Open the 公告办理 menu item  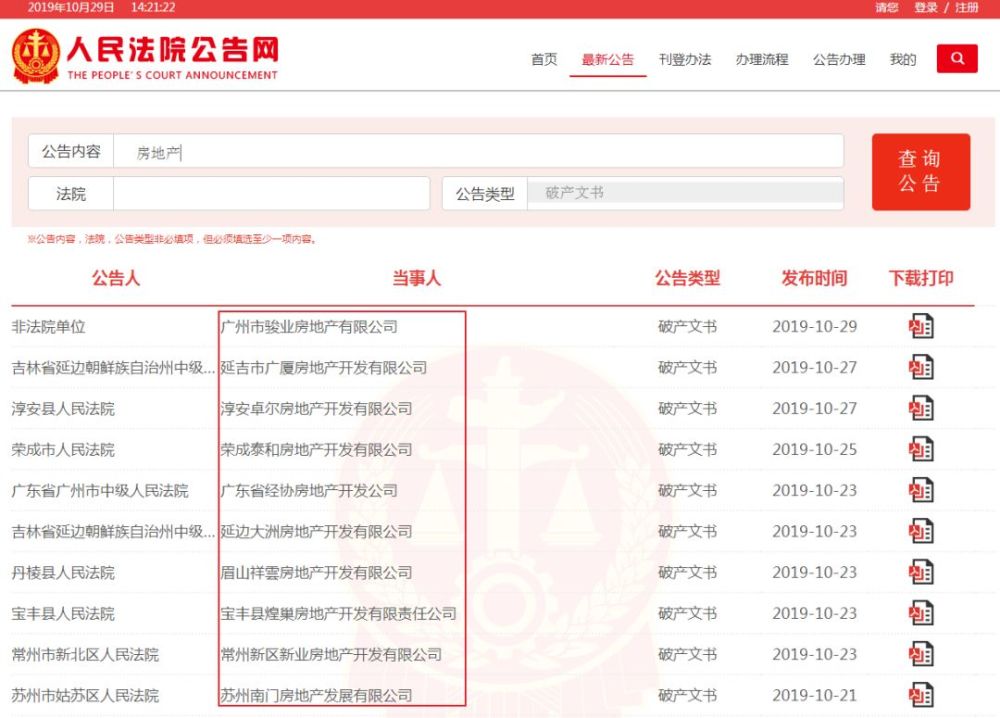click(839, 59)
